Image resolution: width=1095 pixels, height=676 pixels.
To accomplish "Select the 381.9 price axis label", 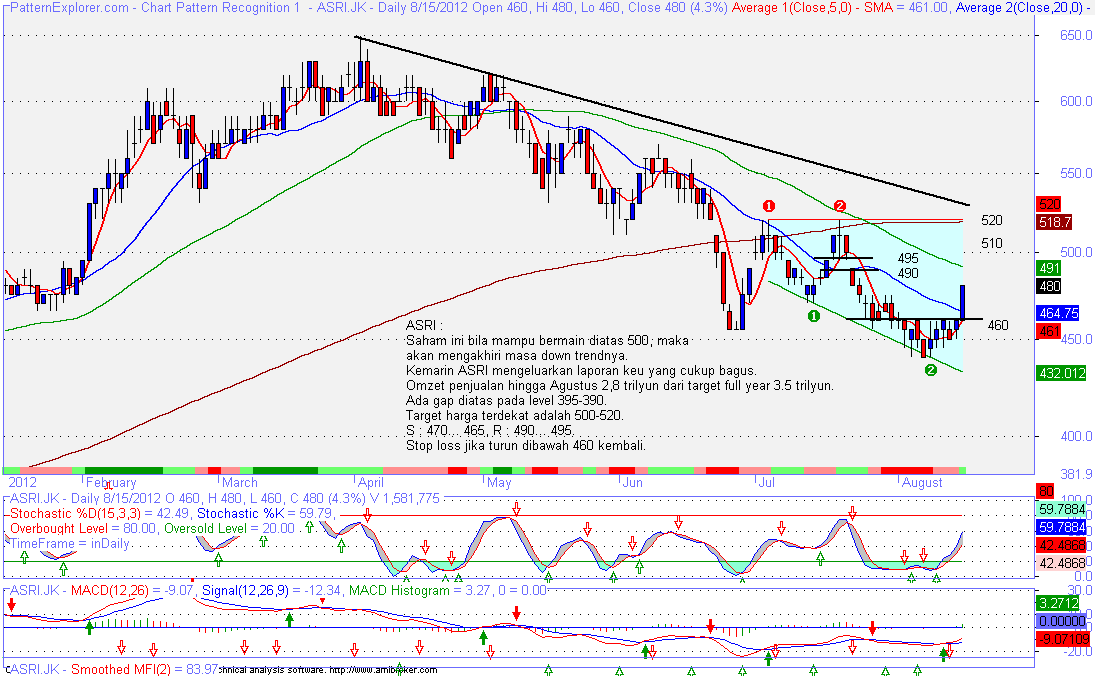I will pos(1075,475).
